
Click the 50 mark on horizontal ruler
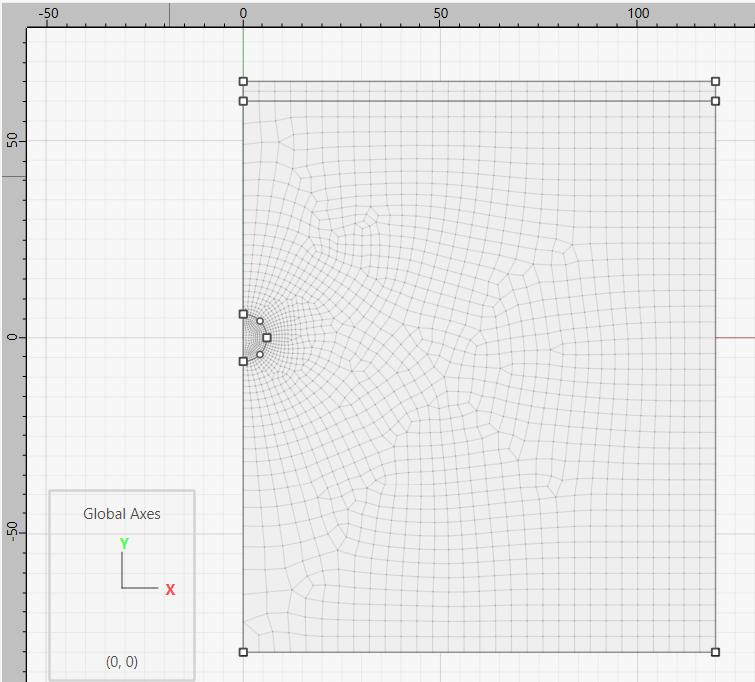pyautogui.click(x=440, y=13)
